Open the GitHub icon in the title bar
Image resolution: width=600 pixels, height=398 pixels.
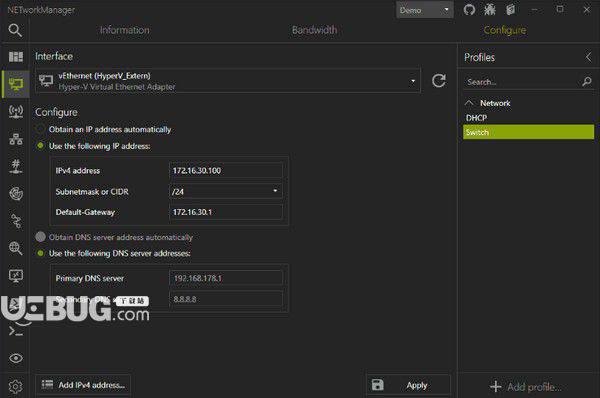tap(469, 10)
